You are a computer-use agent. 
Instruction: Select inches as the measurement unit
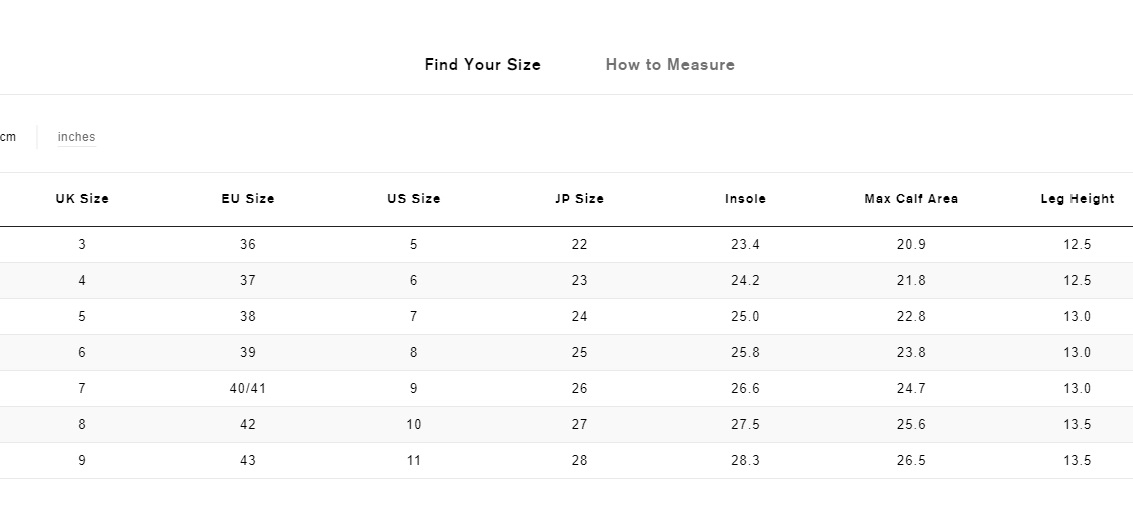[x=77, y=137]
